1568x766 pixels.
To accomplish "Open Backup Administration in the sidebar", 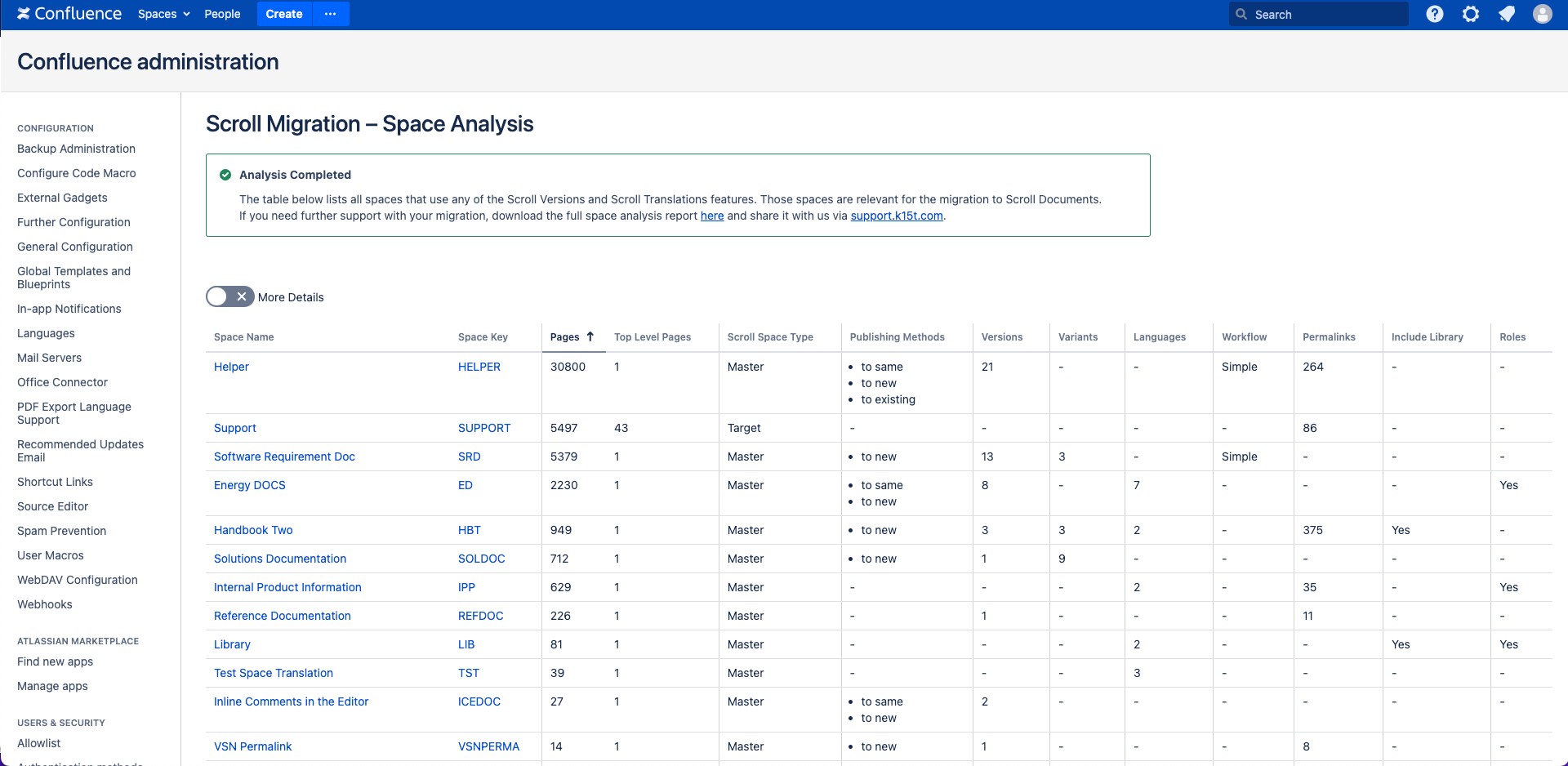I will pyautogui.click(x=76, y=149).
